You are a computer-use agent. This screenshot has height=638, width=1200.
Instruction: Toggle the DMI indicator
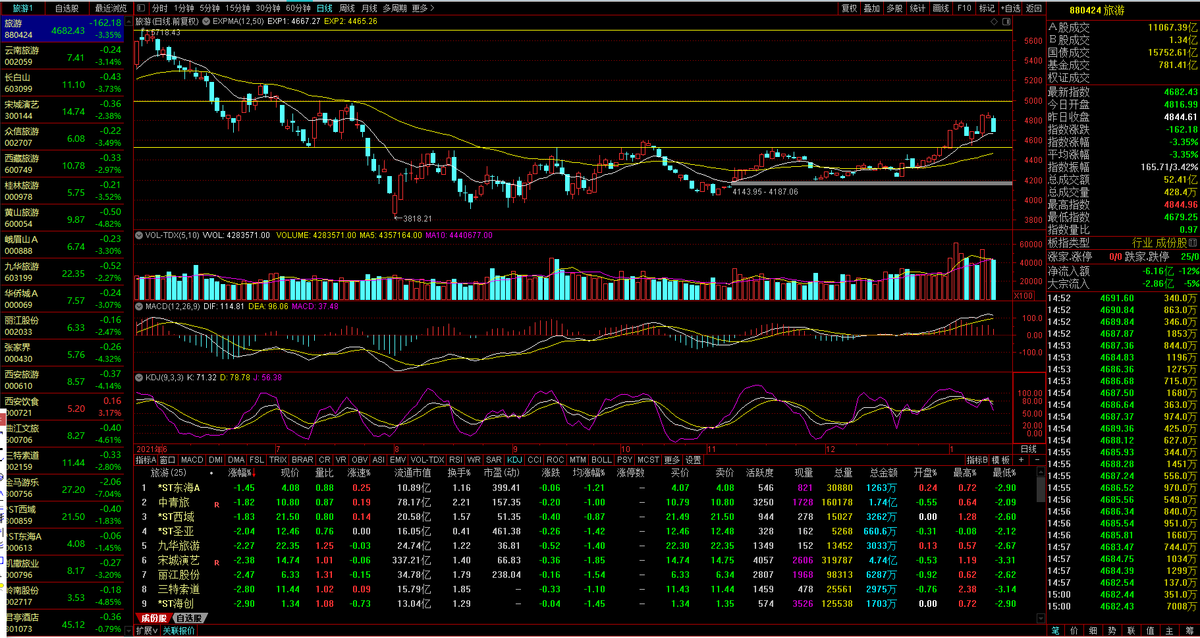coord(215,460)
